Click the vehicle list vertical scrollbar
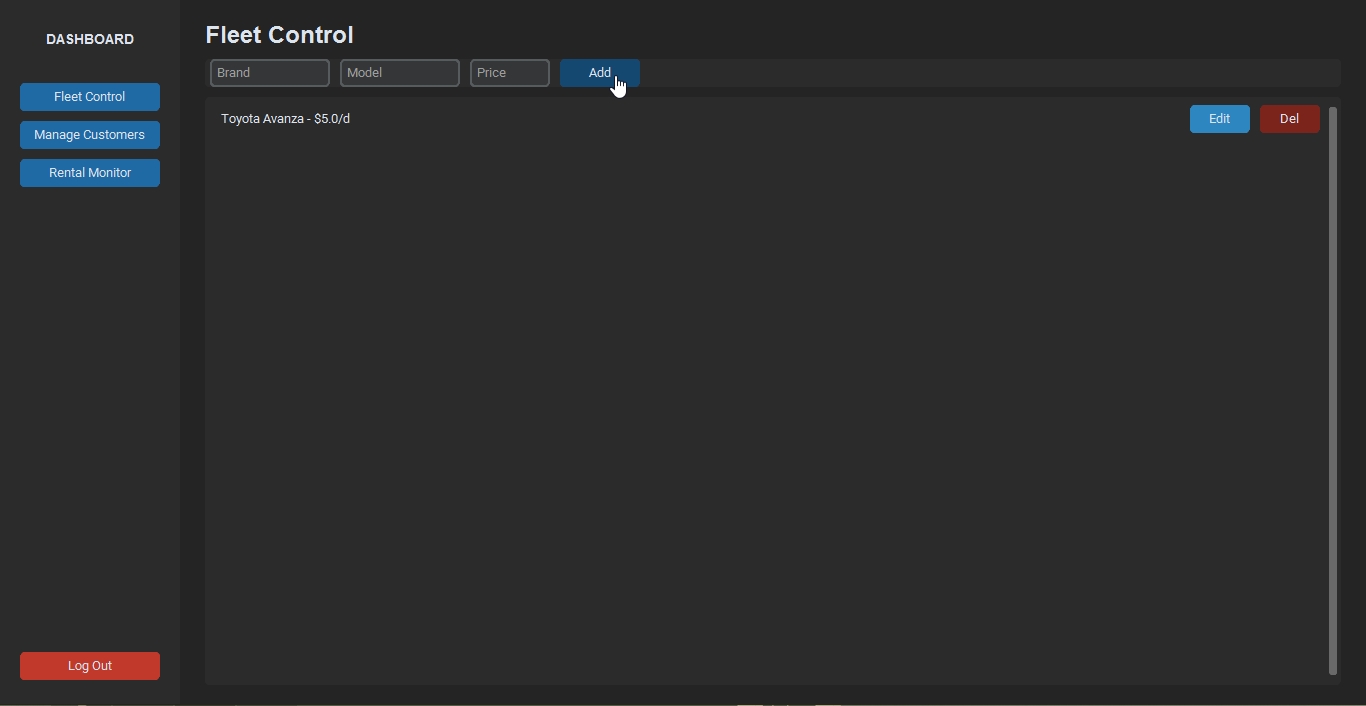The image size is (1366, 706). click(1332, 390)
